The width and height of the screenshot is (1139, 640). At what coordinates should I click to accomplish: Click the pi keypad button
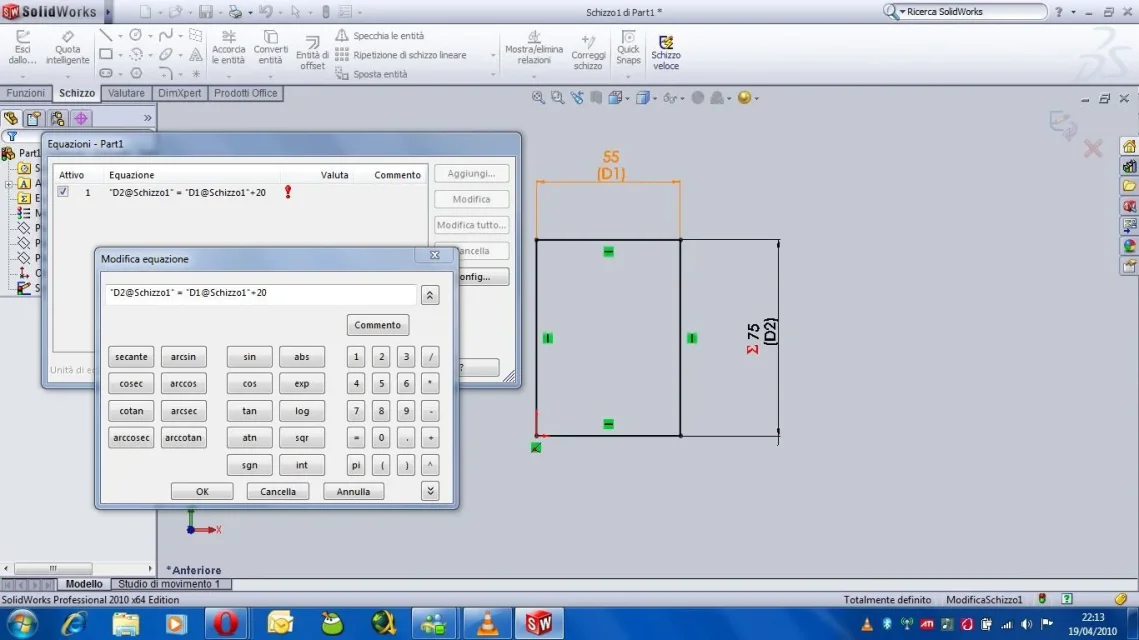356,465
